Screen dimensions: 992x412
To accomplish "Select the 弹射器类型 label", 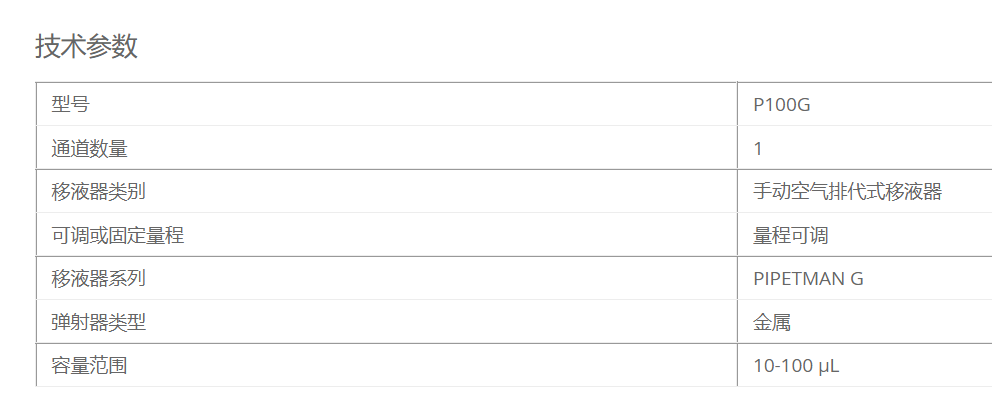I will (99, 323).
